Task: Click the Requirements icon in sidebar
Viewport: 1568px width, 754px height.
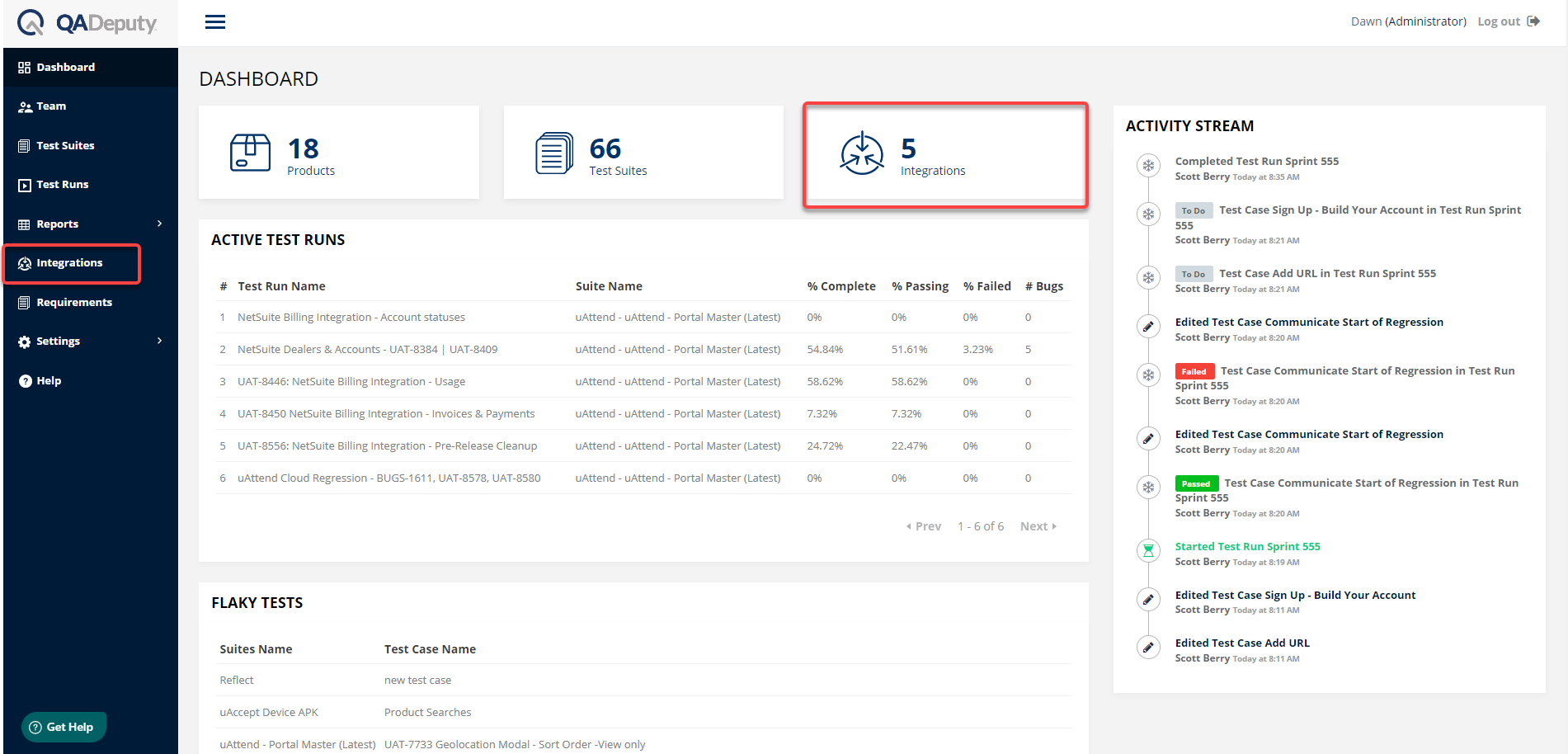Action: [25, 303]
